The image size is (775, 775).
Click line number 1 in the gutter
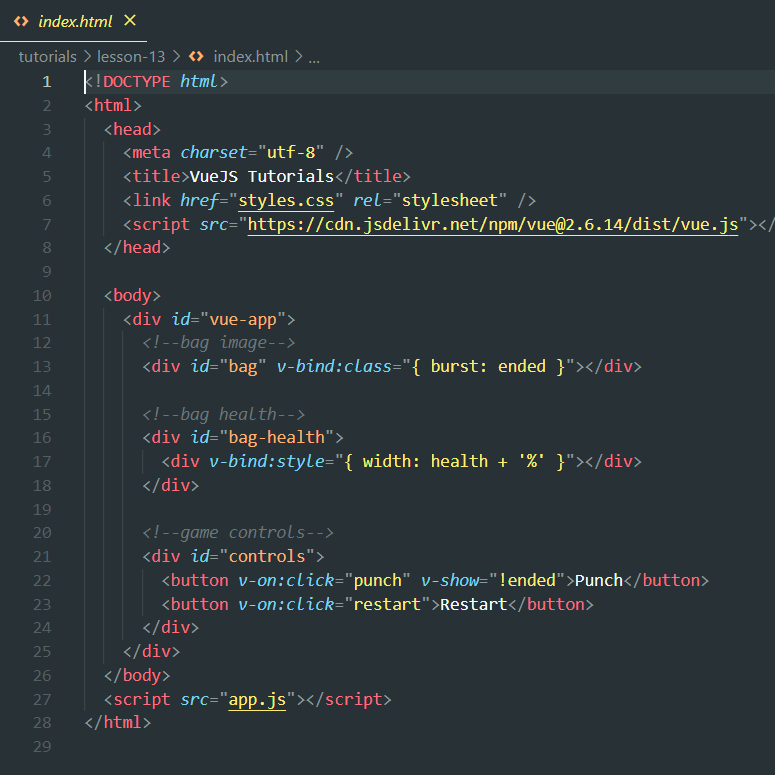[x=46, y=81]
